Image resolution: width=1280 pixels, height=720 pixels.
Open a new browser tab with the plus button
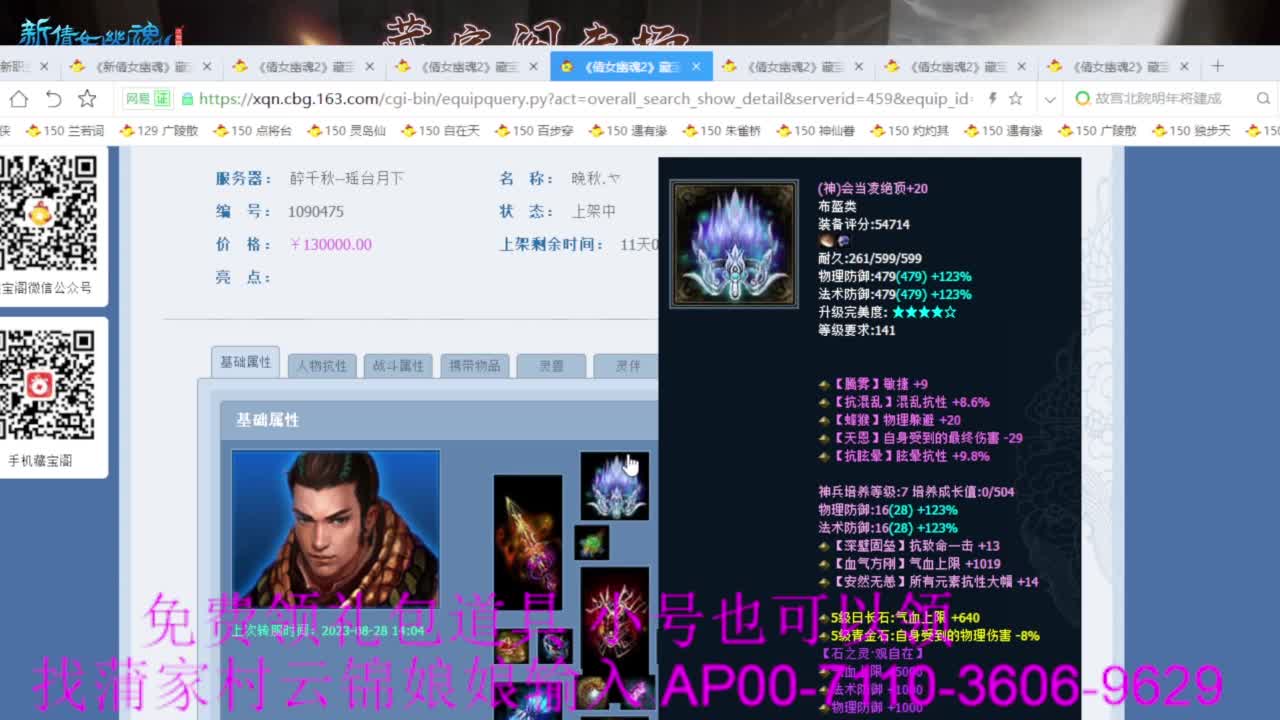1216,65
